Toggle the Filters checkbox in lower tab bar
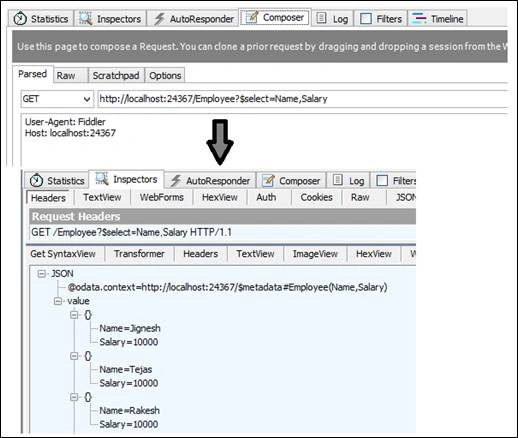 coord(382,181)
